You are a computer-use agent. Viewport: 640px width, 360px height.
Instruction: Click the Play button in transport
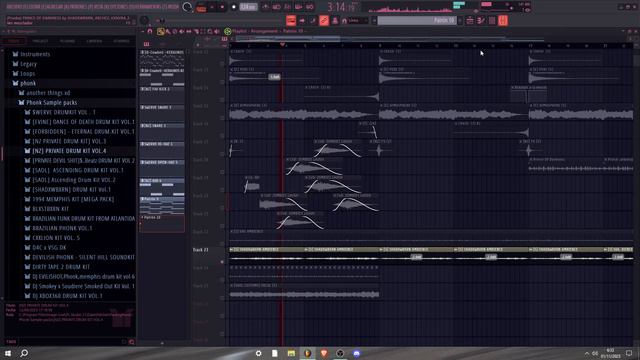click(212, 7)
